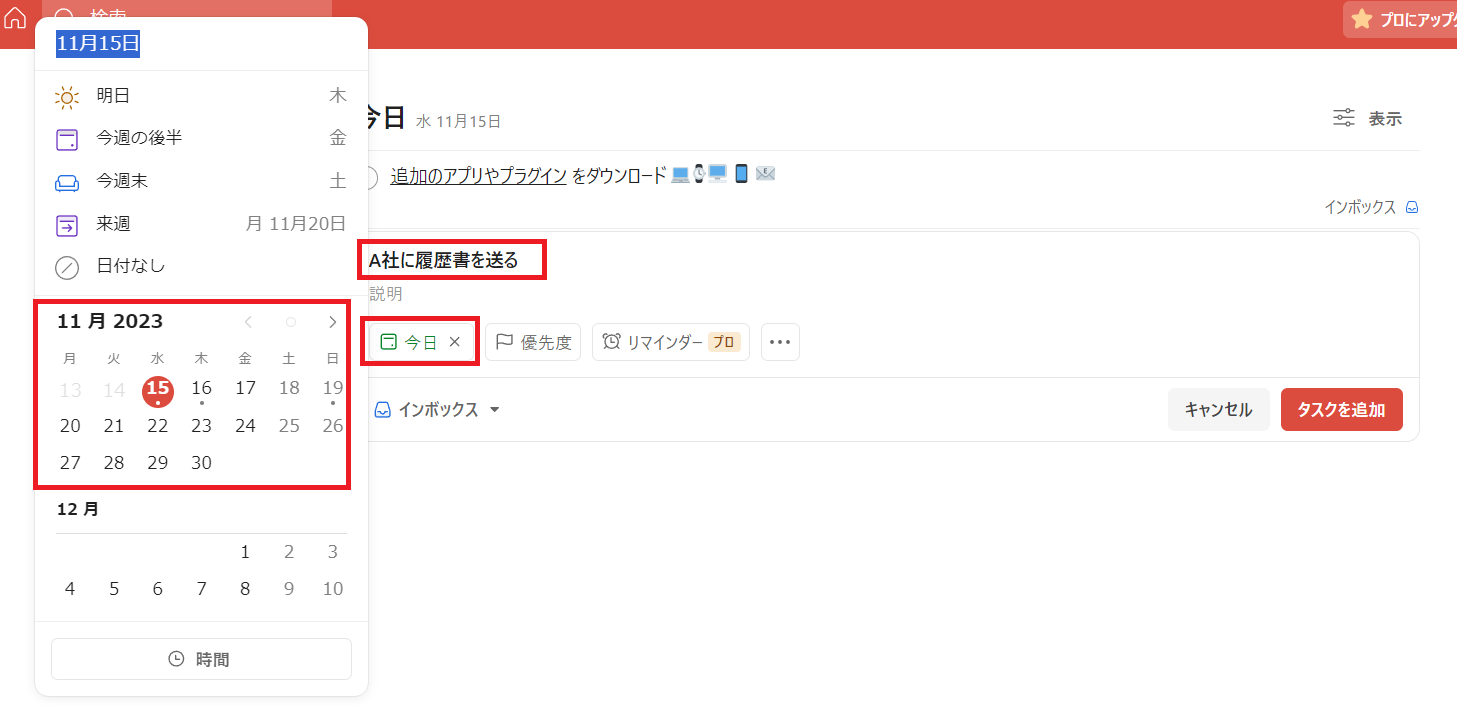Open the three-dot more options button
The image size is (1457, 713).
pos(780,342)
